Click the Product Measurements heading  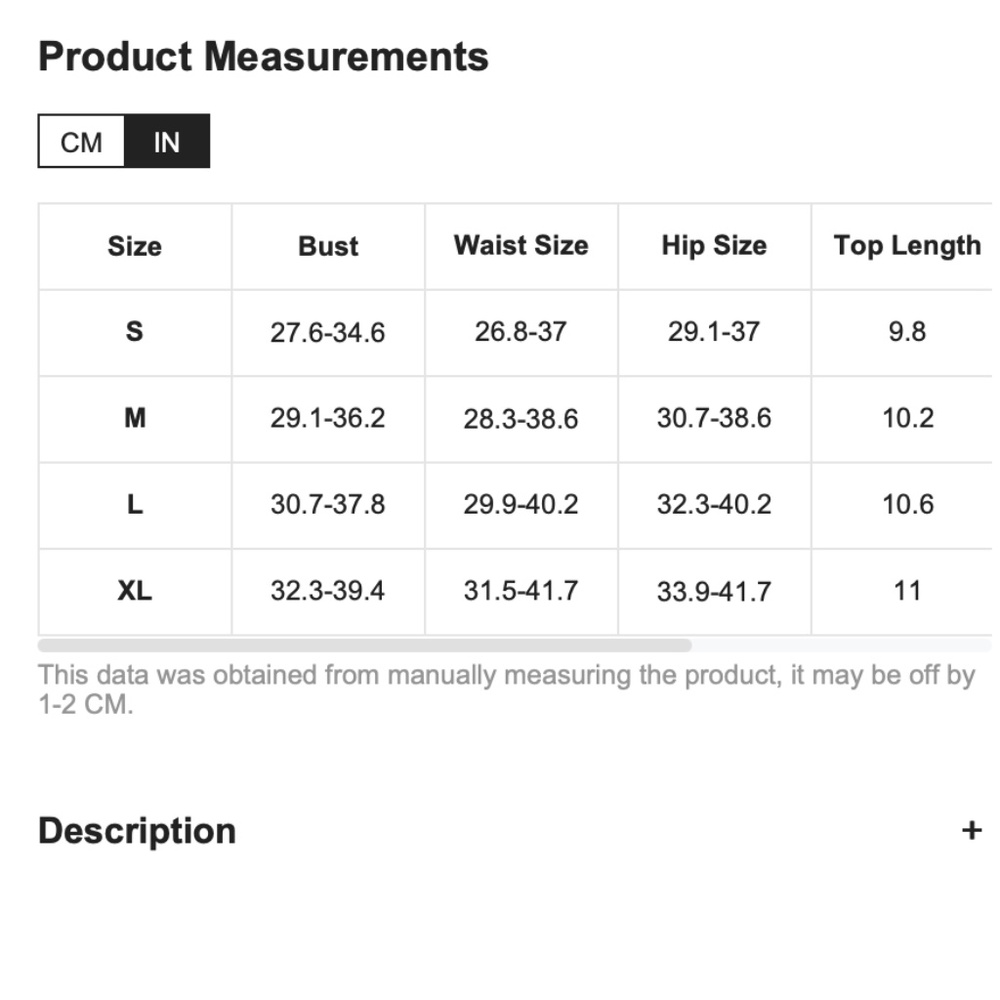(263, 57)
